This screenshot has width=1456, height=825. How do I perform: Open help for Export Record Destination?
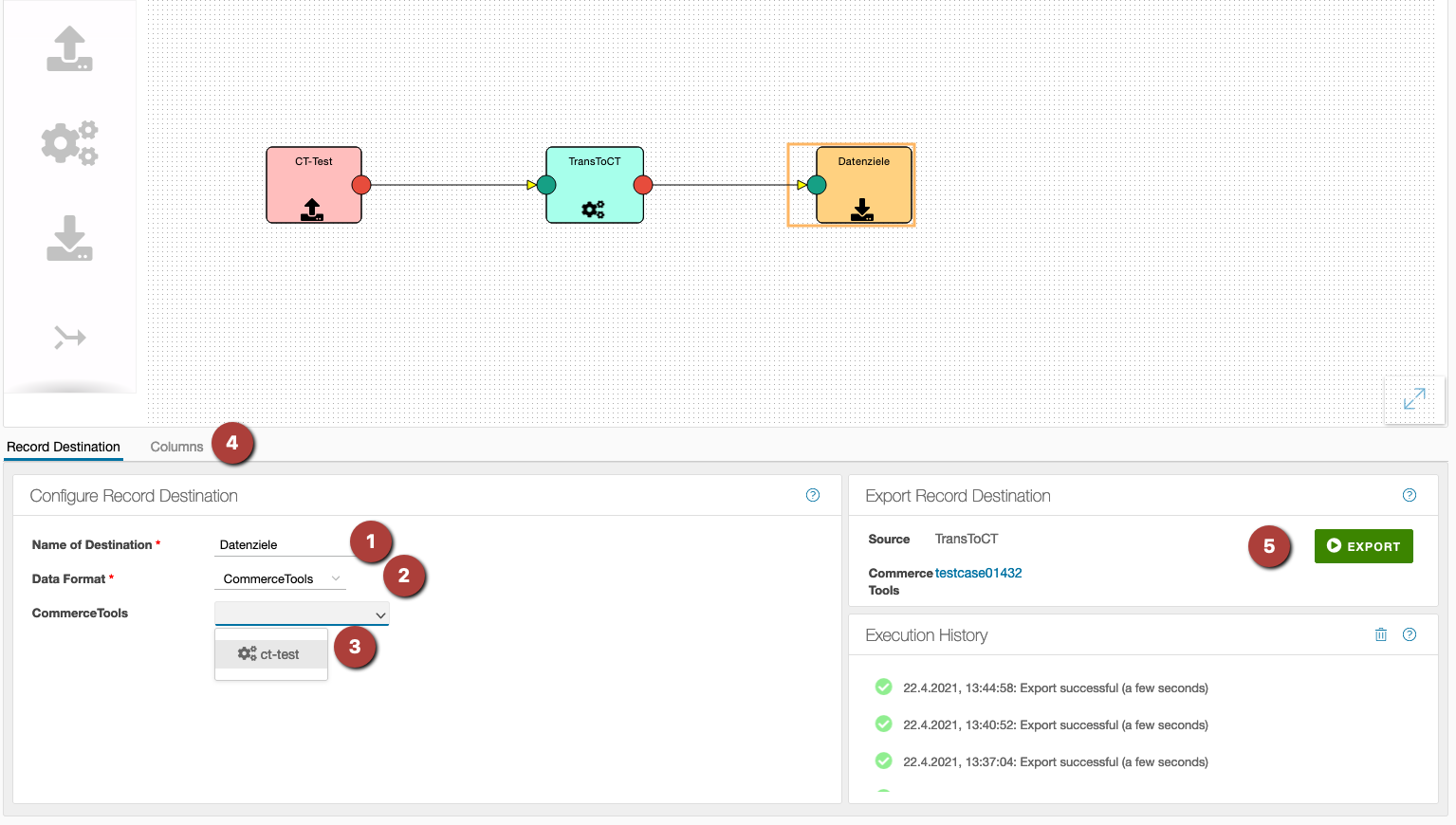tap(1410, 495)
